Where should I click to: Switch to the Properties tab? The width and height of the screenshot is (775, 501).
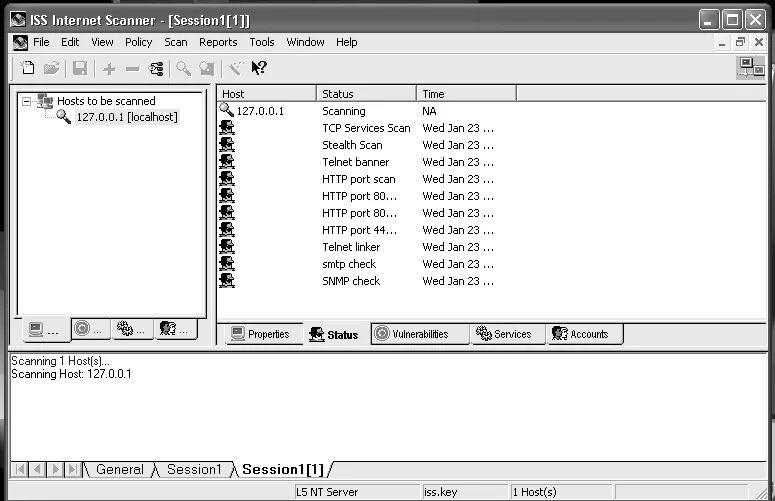[264, 334]
